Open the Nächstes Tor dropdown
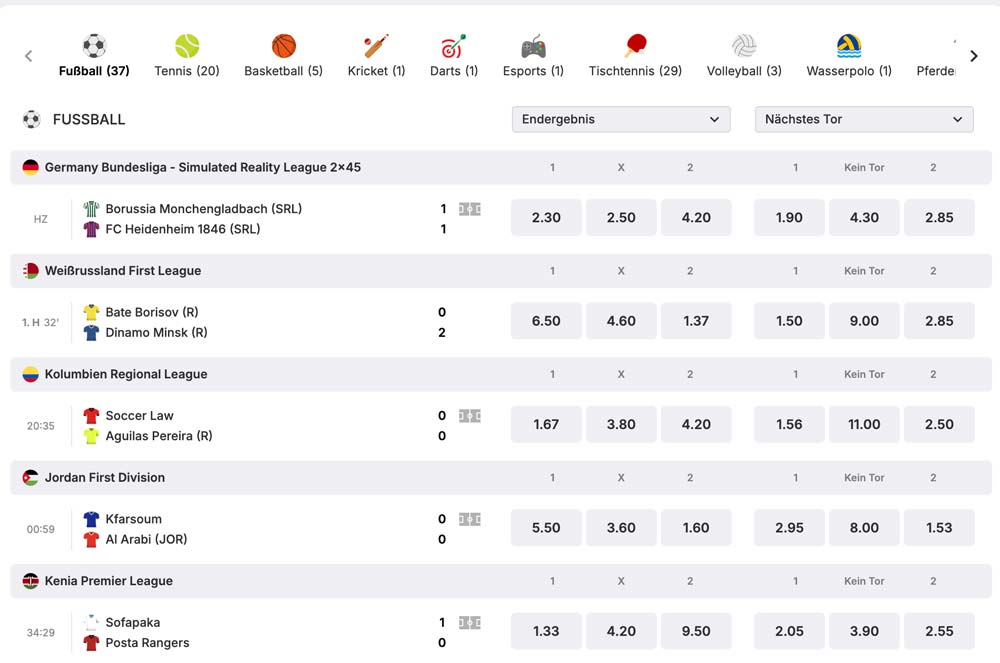 (x=863, y=119)
